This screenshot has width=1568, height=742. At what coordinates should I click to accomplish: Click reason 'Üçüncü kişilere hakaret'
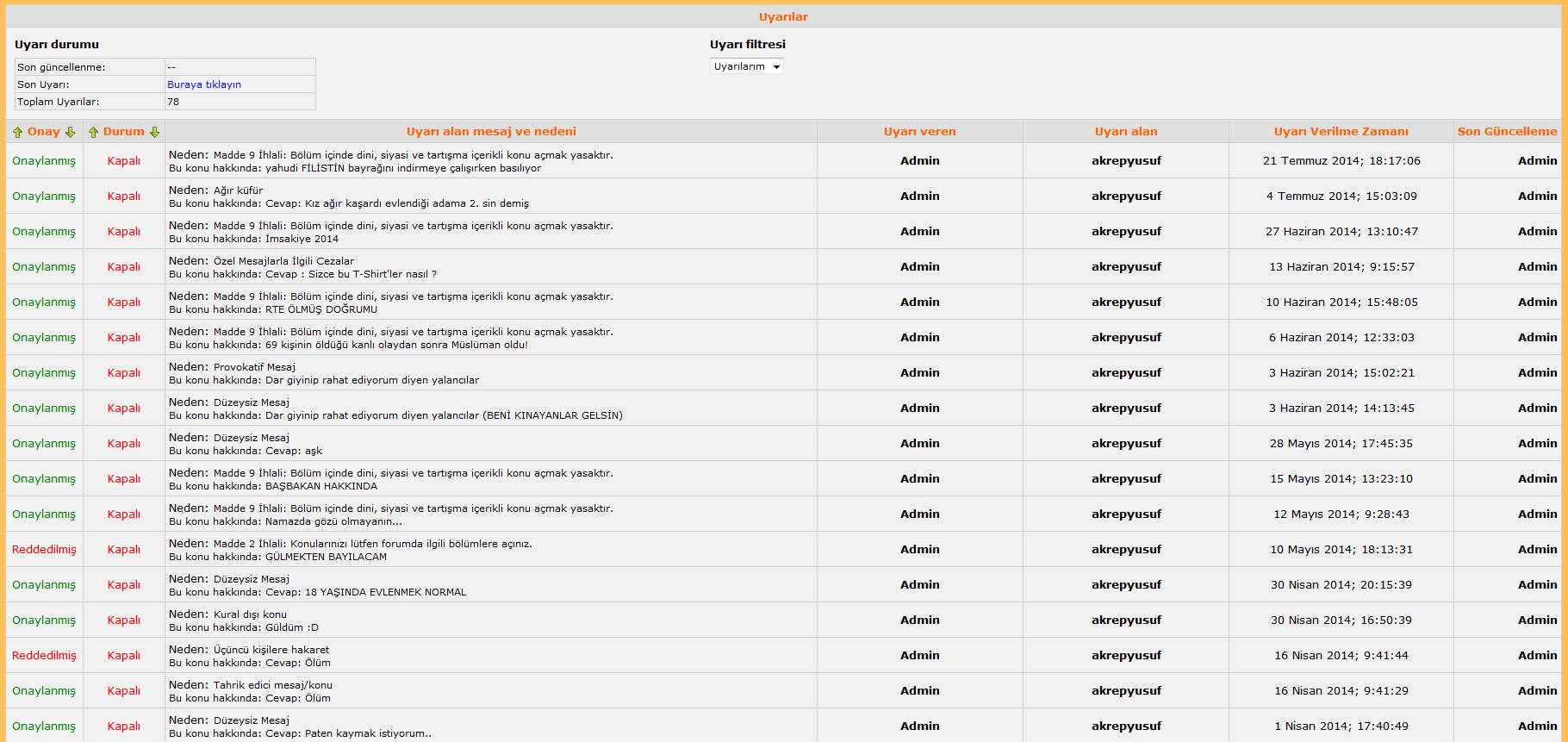(271, 650)
